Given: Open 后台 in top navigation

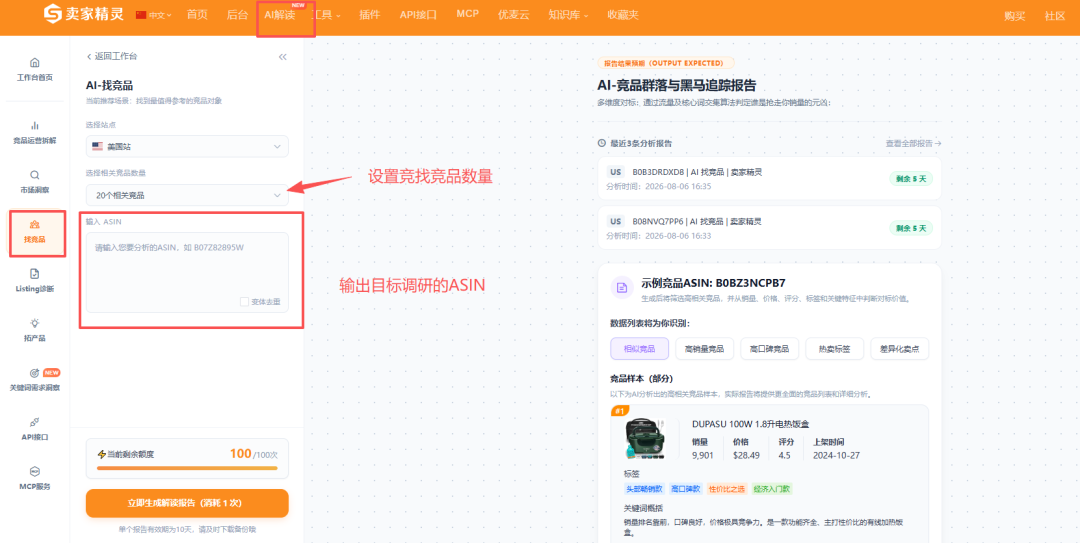Looking at the screenshot, I should click(237, 14).
